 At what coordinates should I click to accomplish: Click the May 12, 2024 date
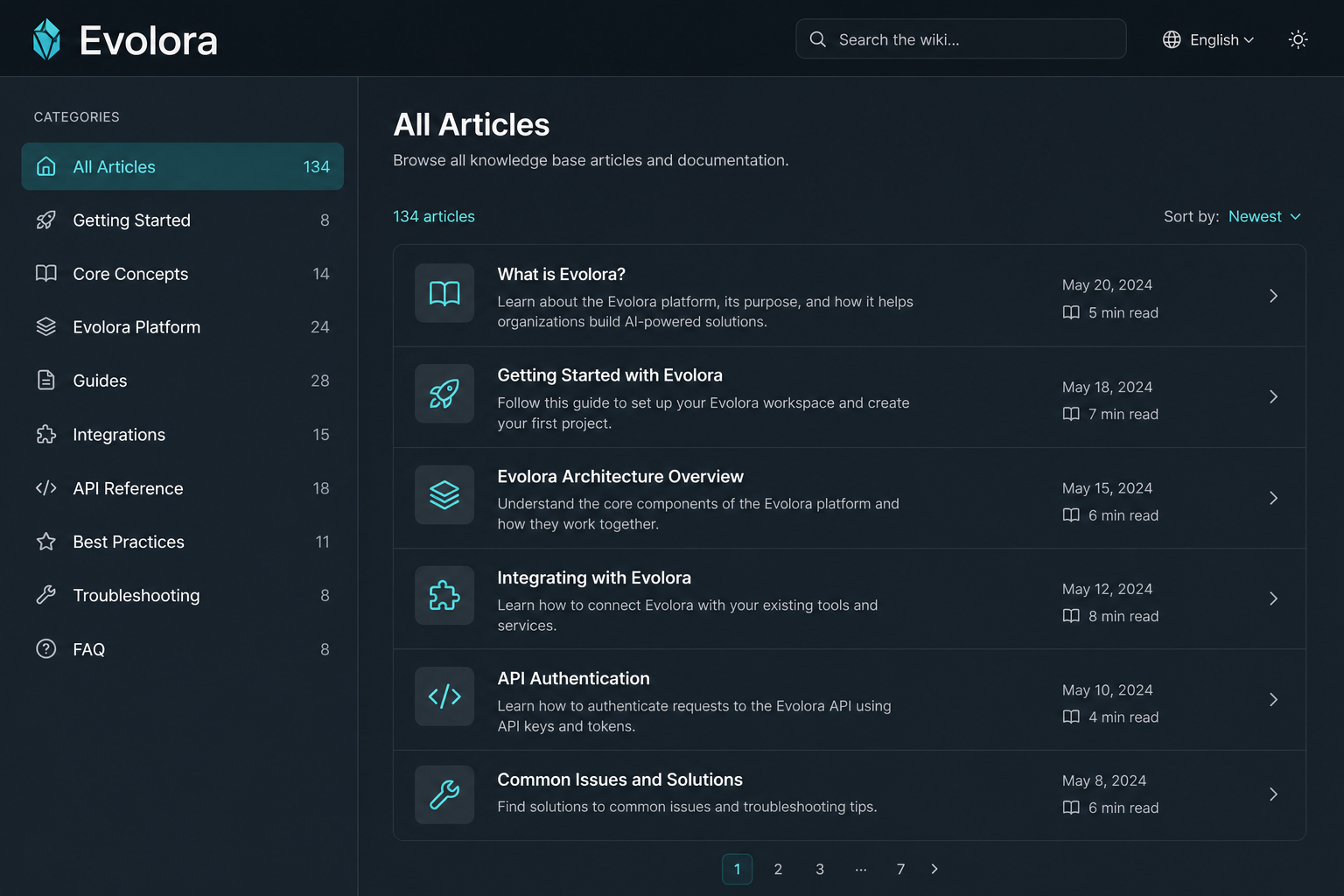tap(1107, 589)
